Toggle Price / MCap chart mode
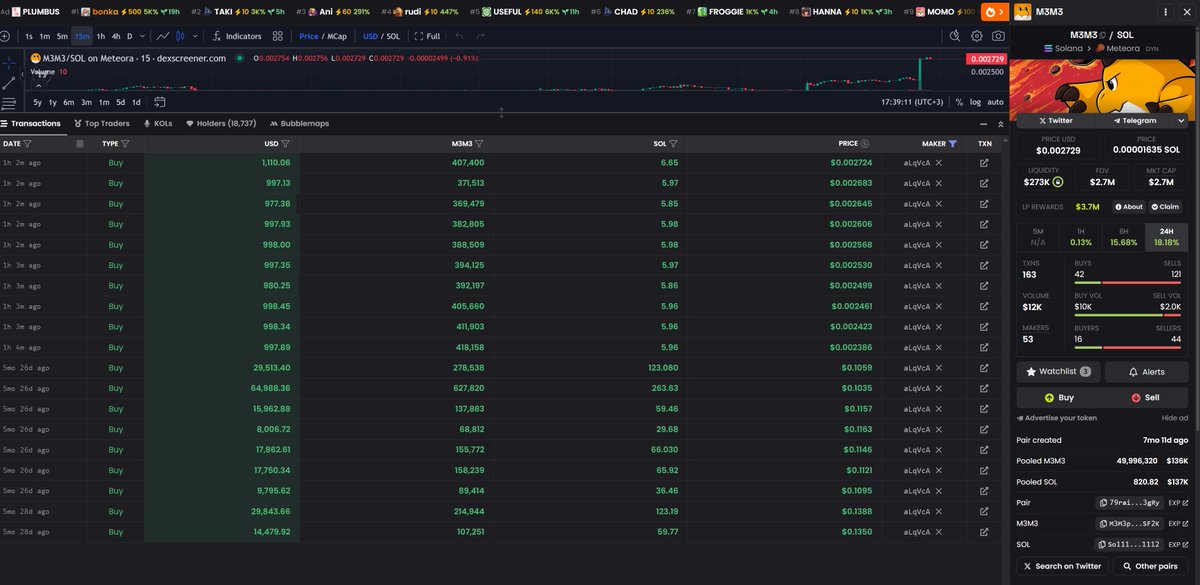1200x585 pixels. [323, 36]
